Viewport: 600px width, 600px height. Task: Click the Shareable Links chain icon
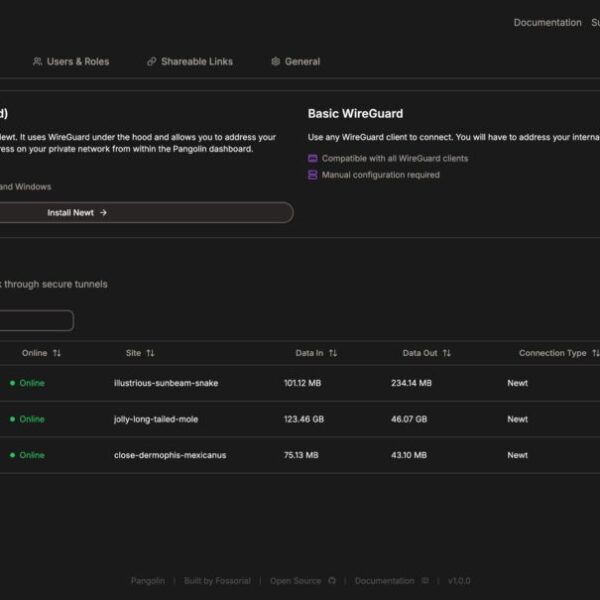point(152,62)
